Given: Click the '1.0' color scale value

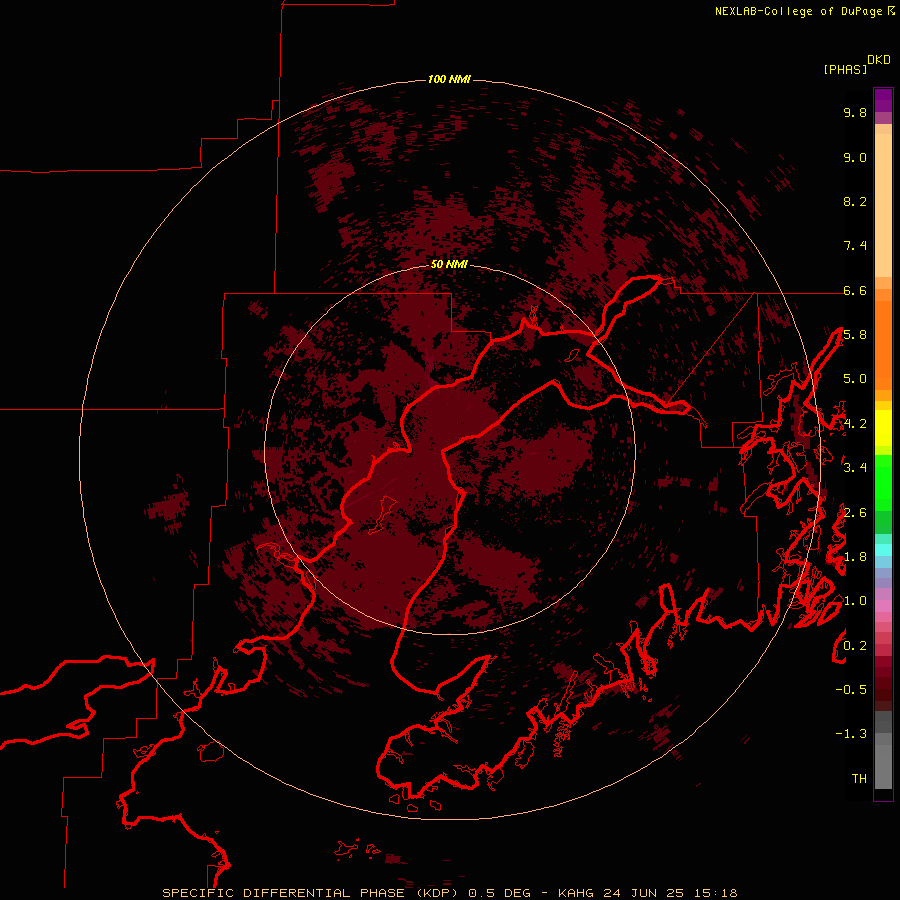Looking at the screenshot, I should click(x=855, y=601).
